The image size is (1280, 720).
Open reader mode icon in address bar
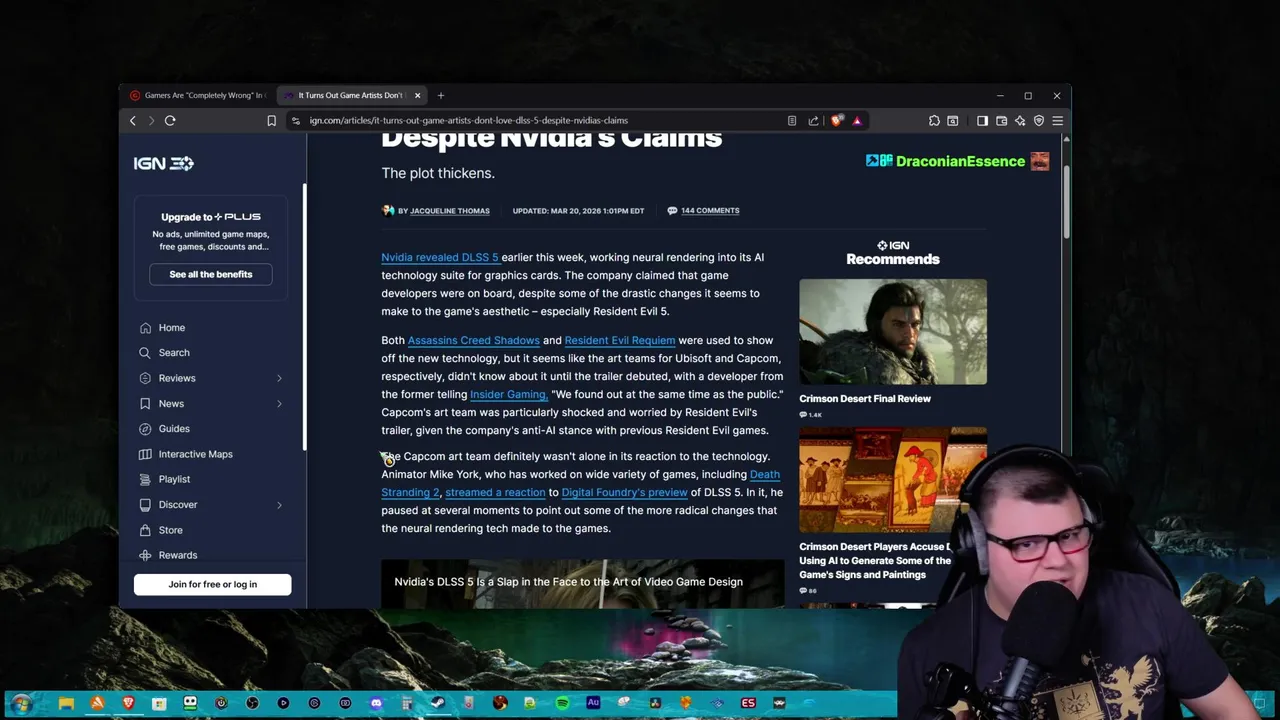(792, 121)
